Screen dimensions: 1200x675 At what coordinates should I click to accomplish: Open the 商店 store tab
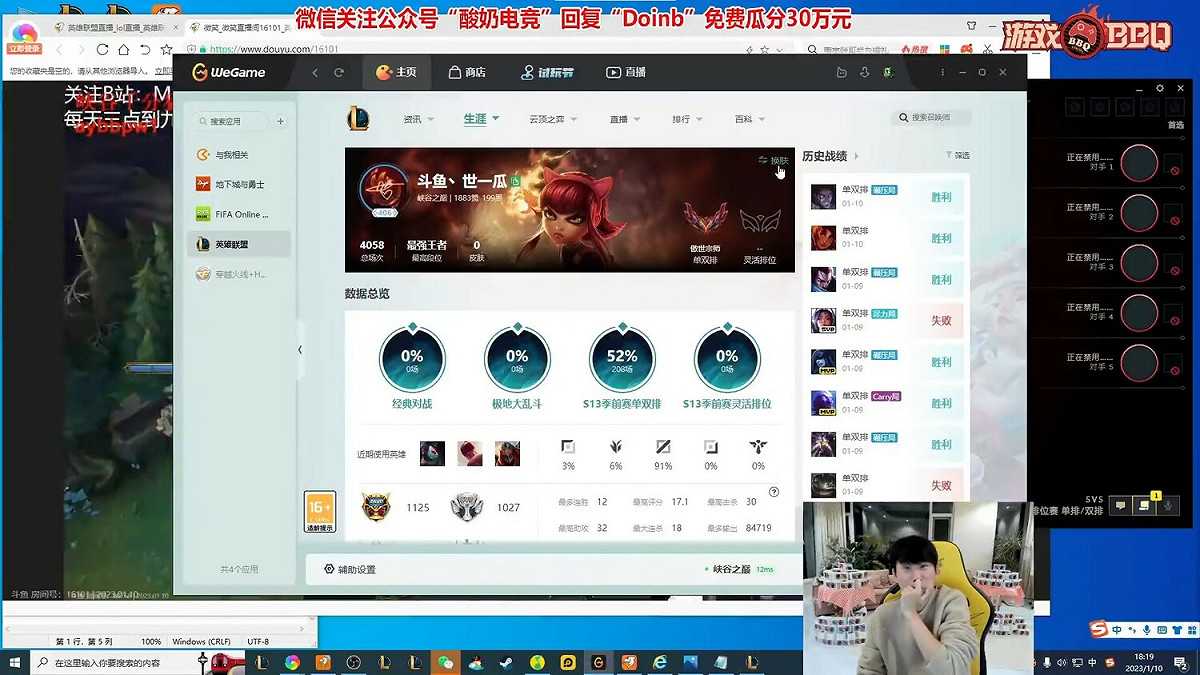(467, 72)
